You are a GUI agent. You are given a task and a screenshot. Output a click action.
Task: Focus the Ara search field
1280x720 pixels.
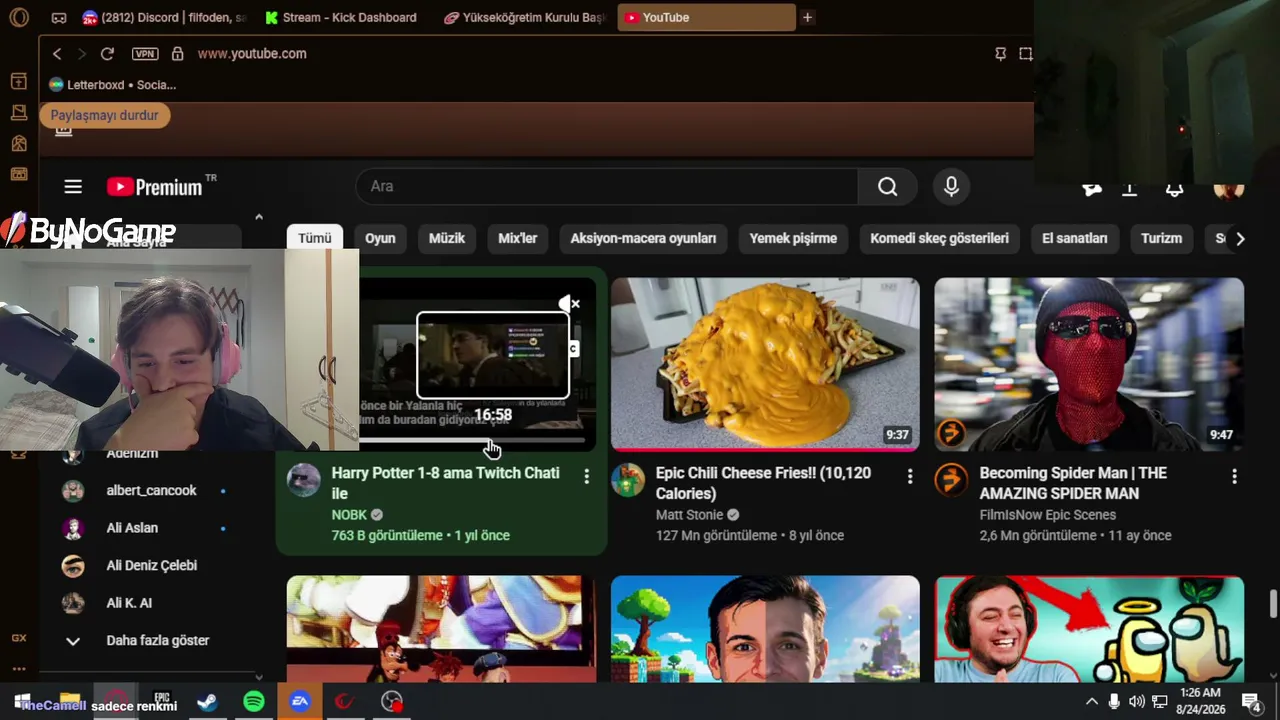point(607,187)
